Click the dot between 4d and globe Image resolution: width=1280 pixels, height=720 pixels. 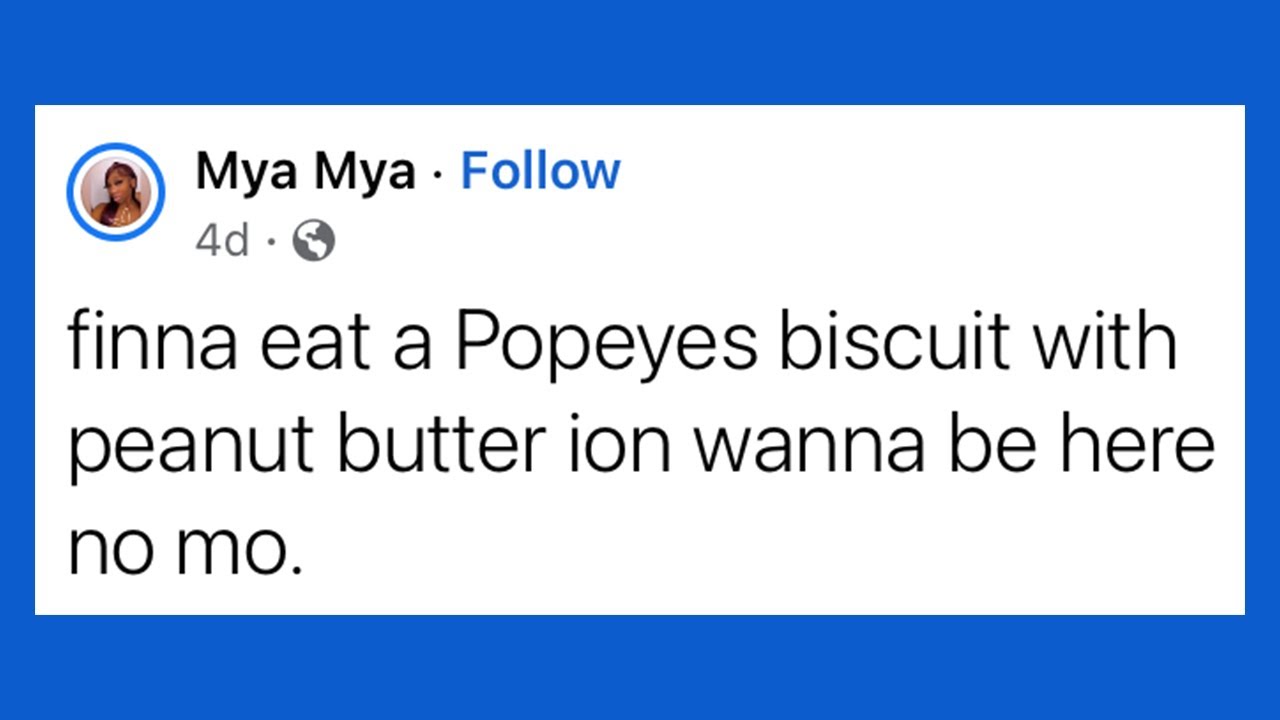point(270,242)
